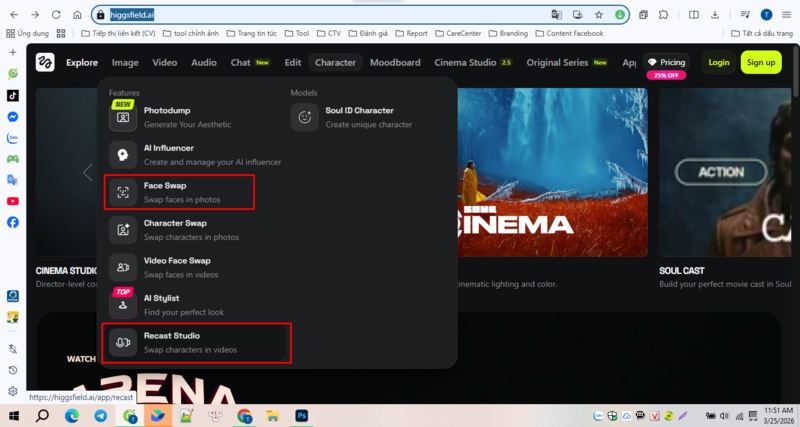Open the Photodump feature icon
This screenshot has width=800, height=427.
pos(123,117)
